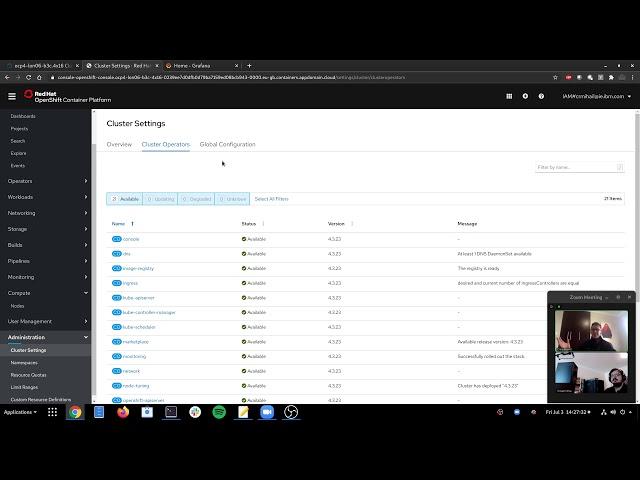The width and height of the screenshot is (640, 480).
Task: Open Resource Quotas in the sidebar
Action: click(x=29, y=375)
